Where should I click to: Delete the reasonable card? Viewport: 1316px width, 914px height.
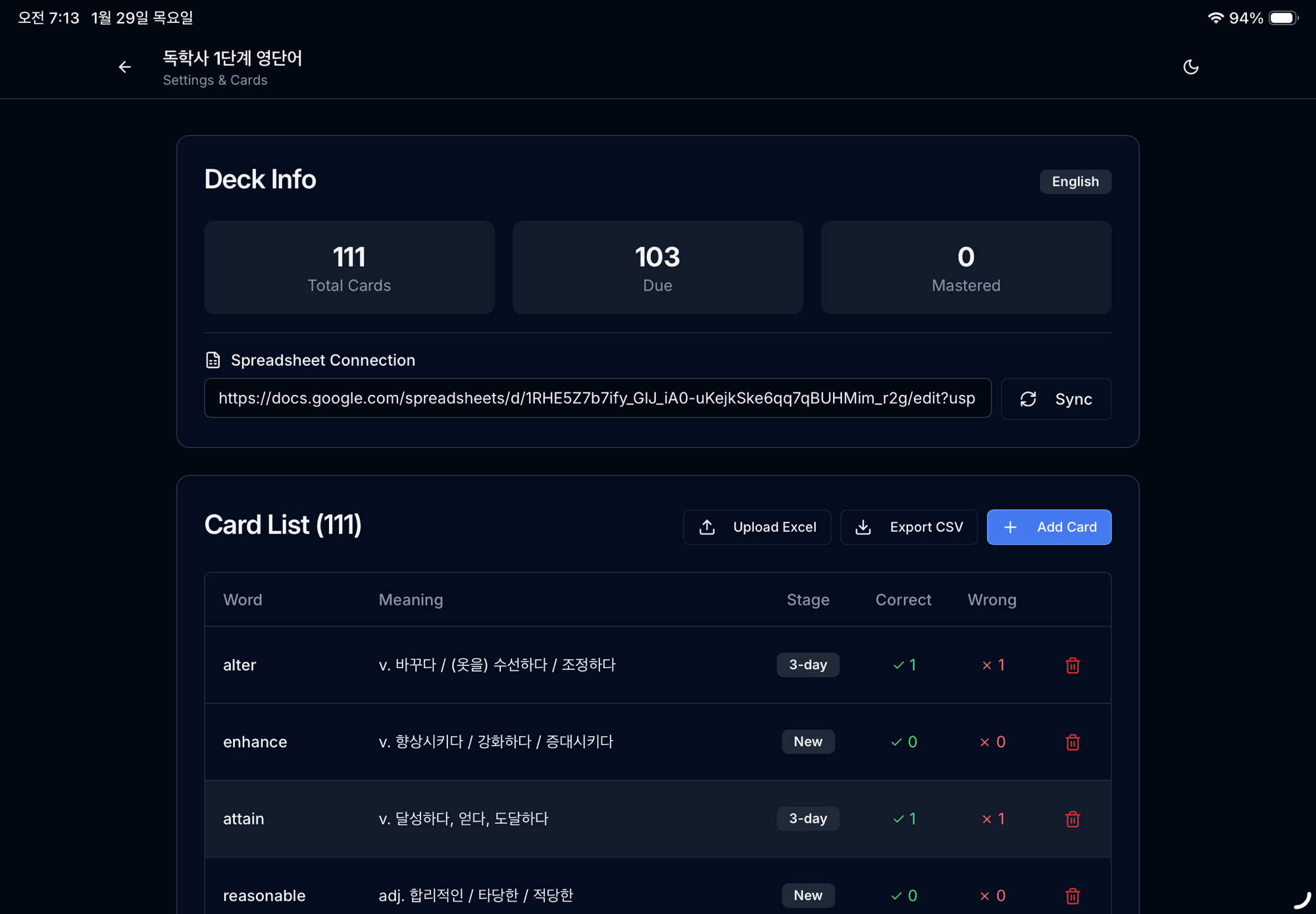(x=1072, y=896)
